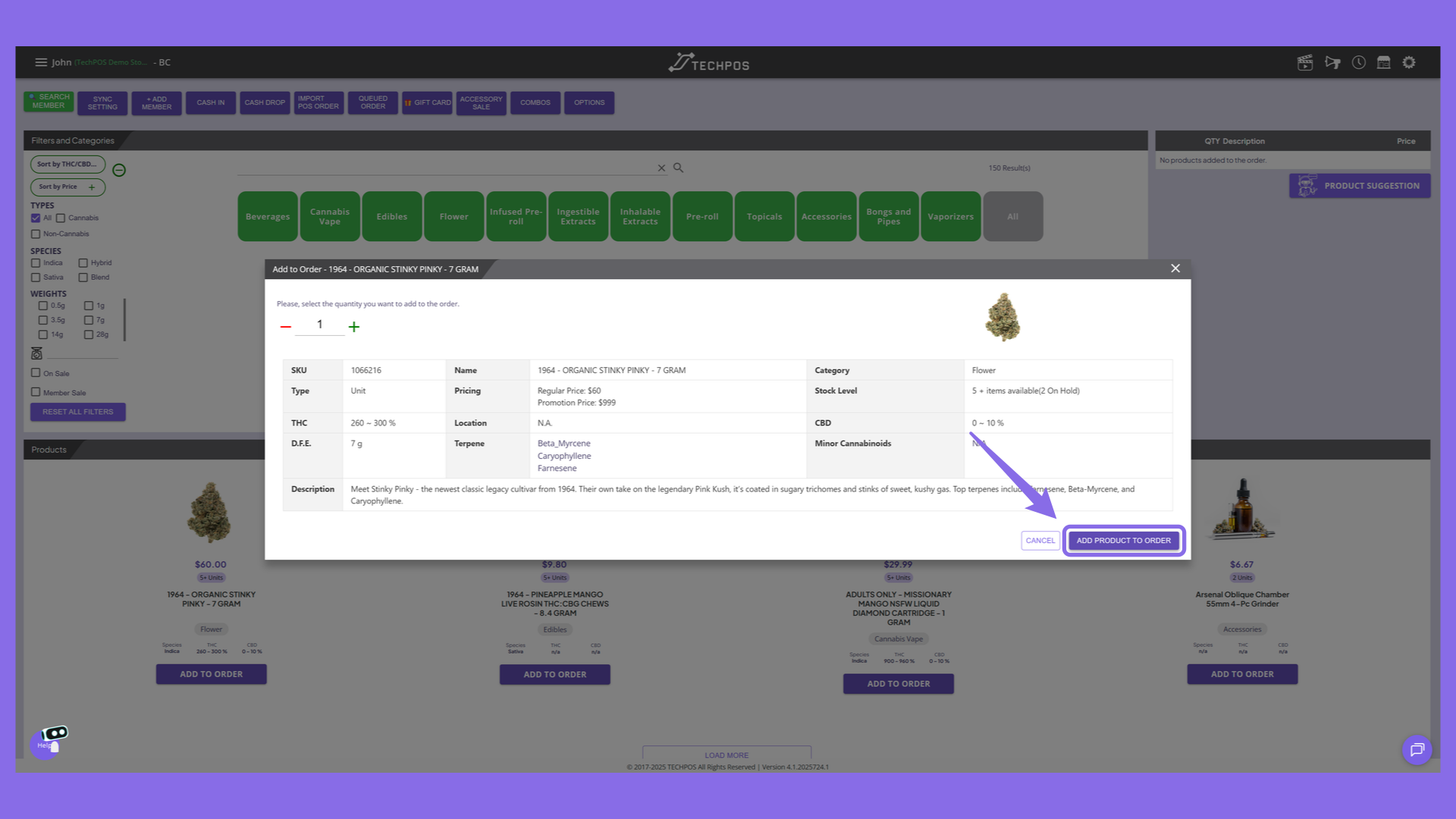Click the Farnesene terpene link
The height and width of the screenshot is (819, 1456).
tap(557, 469)
